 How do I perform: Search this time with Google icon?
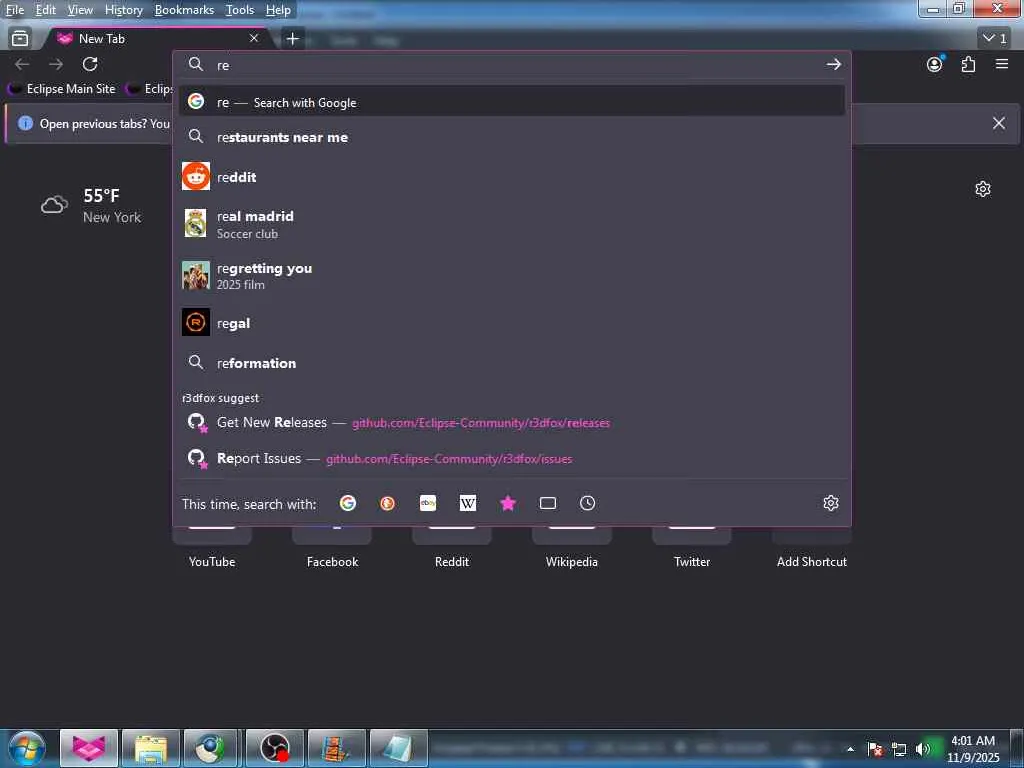coord(347,503)
